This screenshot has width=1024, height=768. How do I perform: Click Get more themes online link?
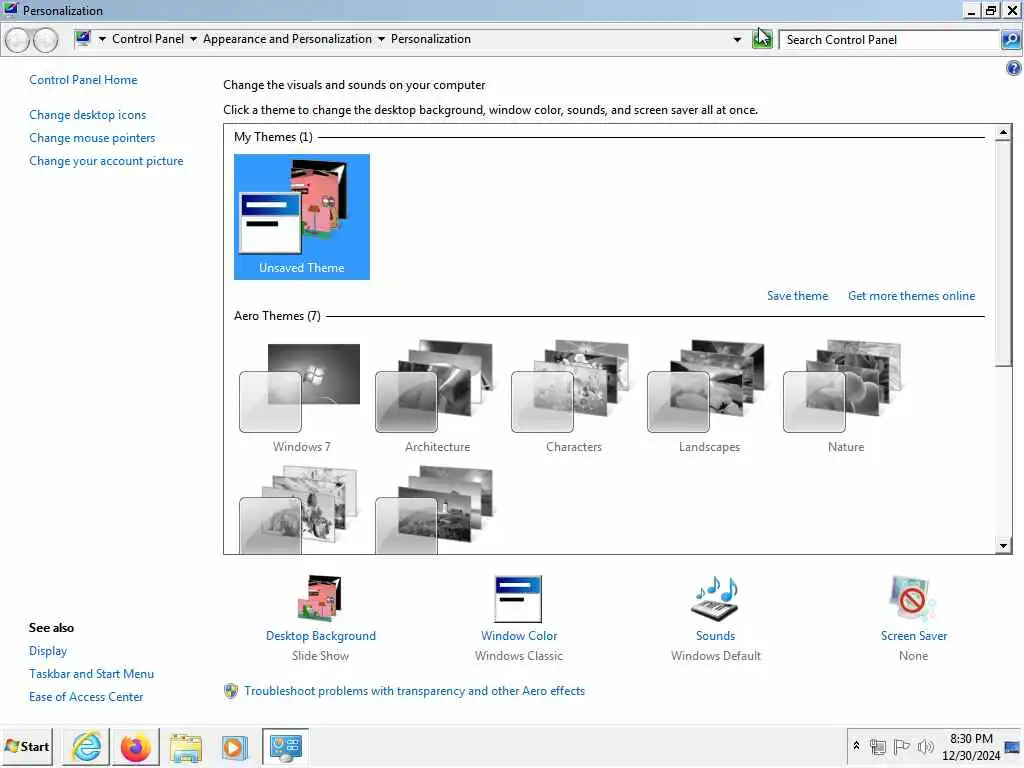911,296
